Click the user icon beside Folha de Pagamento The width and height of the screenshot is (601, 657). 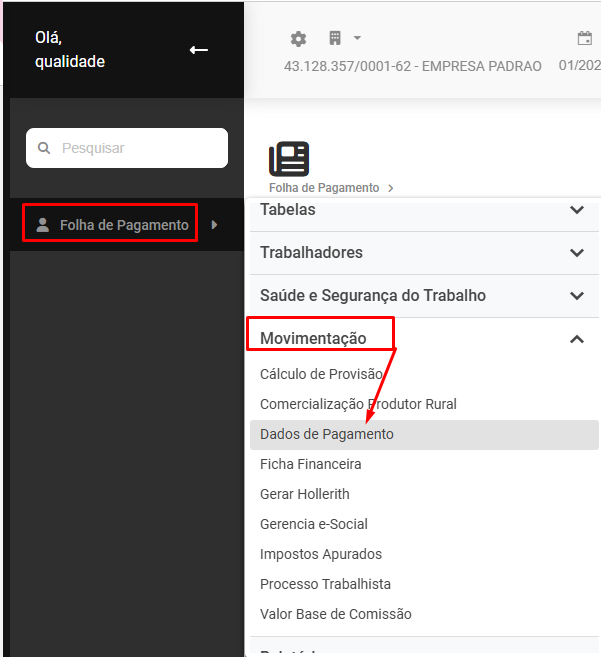42,225
